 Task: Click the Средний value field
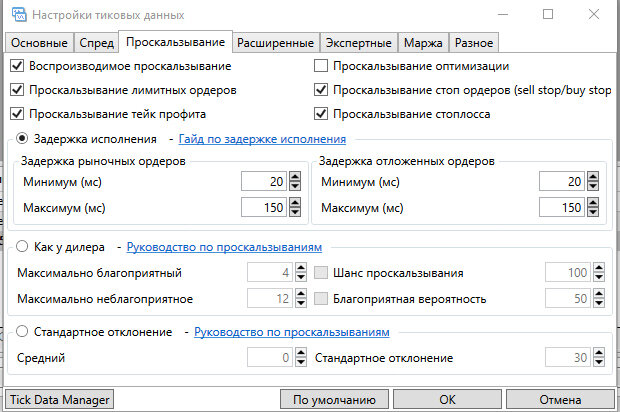point(270,357)
